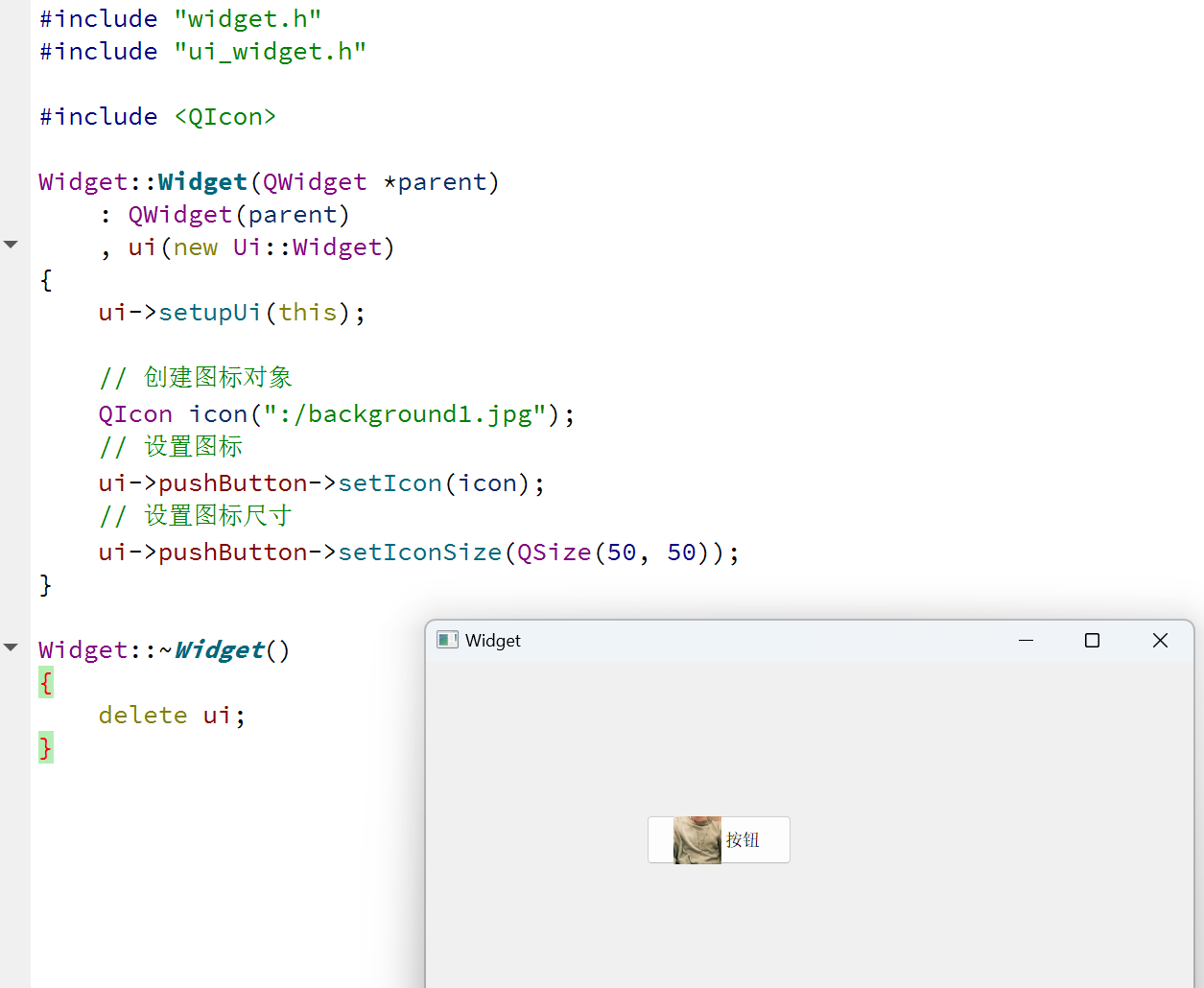Click the <QIcon> include text
1204x988 pixels.
[x=225, y=117]
